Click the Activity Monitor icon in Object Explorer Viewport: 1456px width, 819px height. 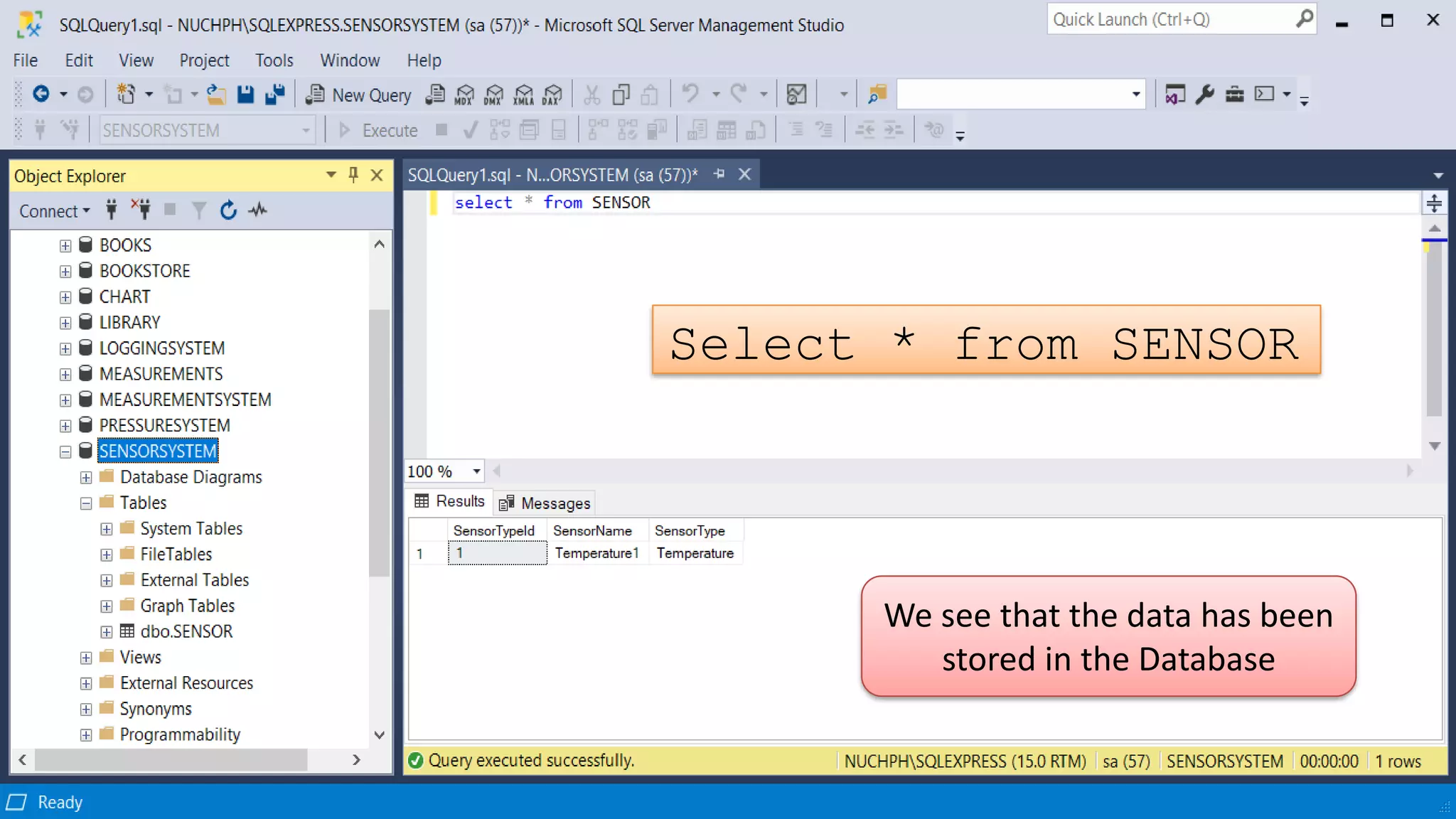click(x=258, y=210)
